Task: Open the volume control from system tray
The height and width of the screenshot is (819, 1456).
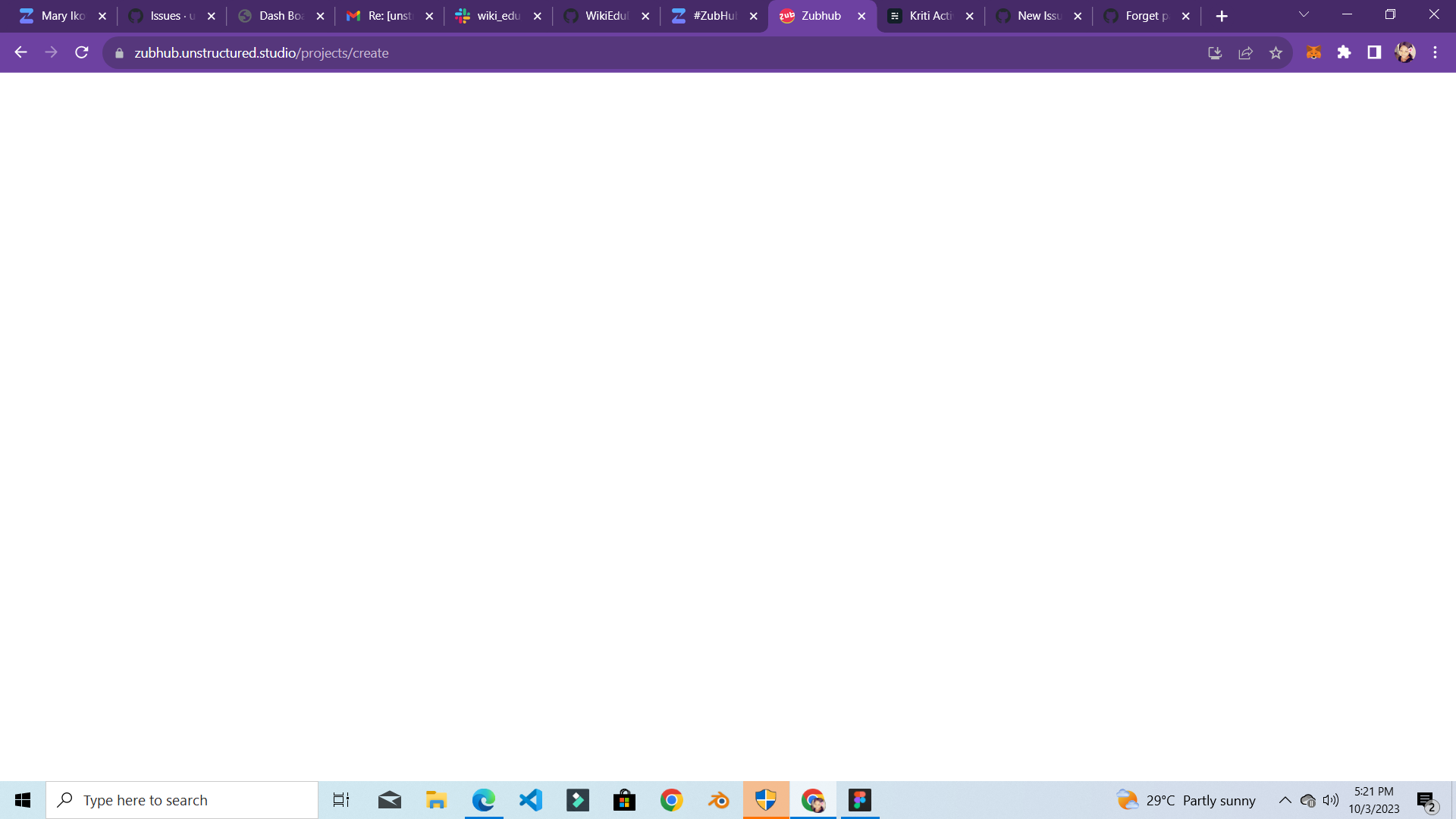Action: coord(1332,799)
